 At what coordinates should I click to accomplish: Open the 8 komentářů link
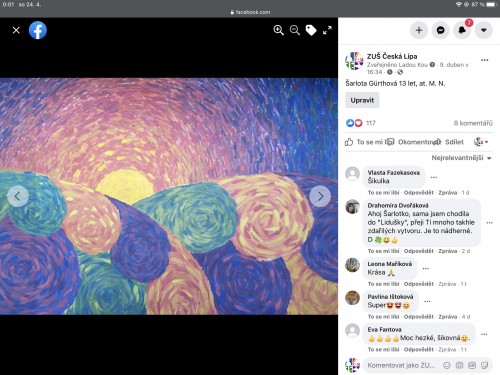coord(473,123)
